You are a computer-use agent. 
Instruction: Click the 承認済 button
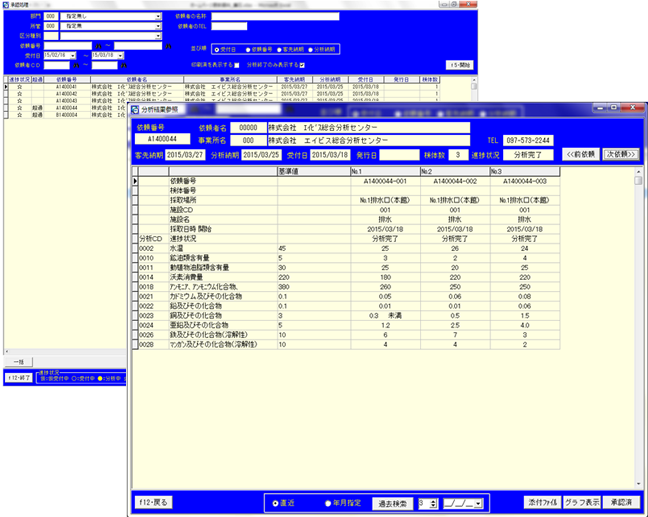point(621,503)
